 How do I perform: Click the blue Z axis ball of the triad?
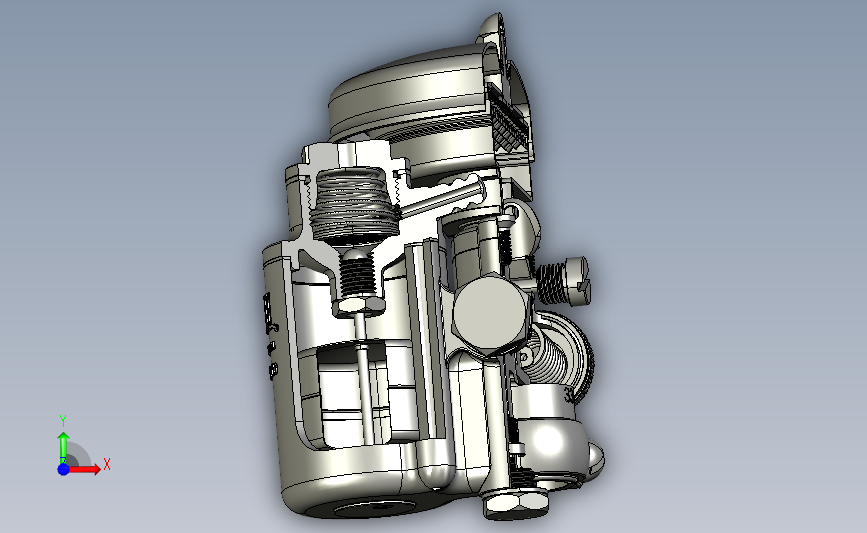64,469
